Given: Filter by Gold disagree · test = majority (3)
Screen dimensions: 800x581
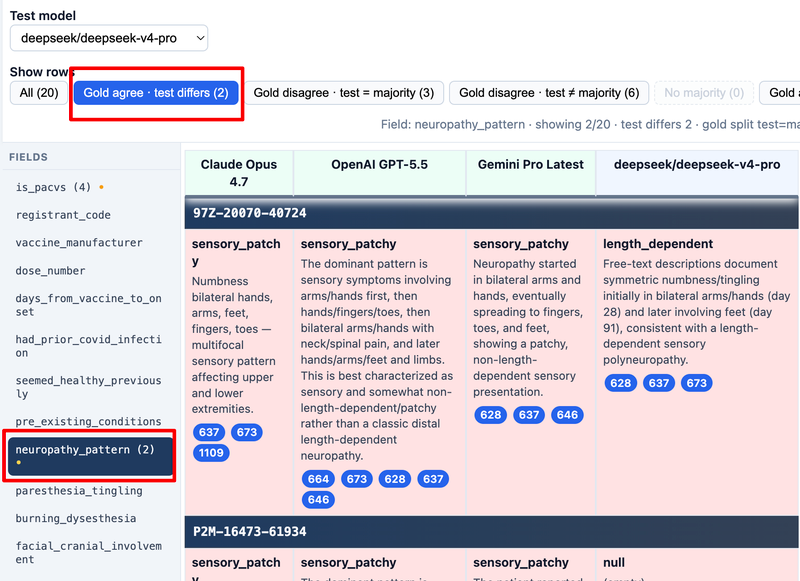Looking at the screenshot, I should [344, 93].
